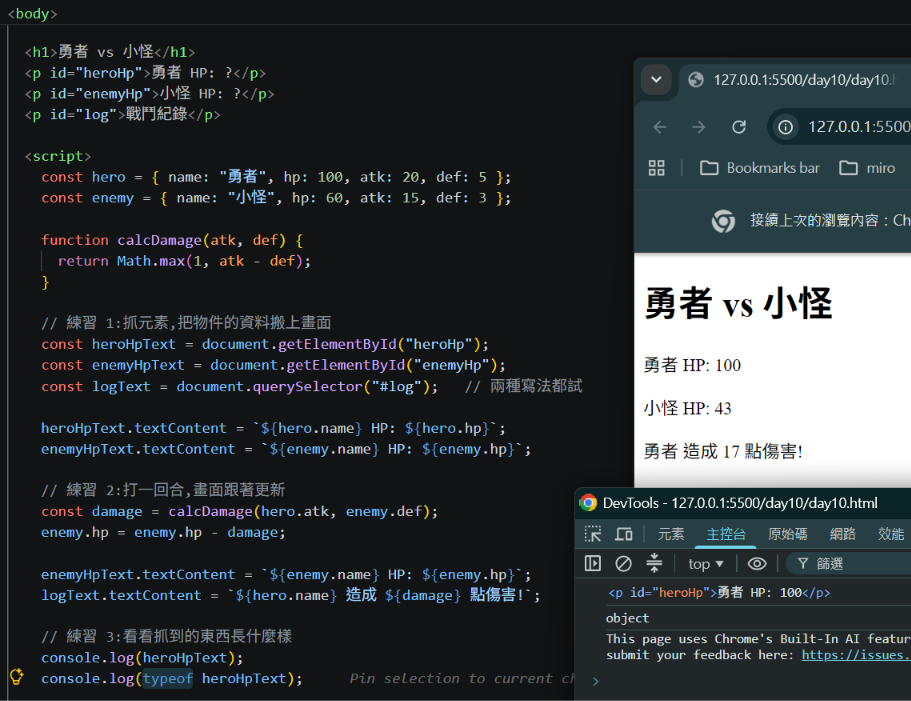911x701 pixels.
Task: Click the 'Pin selection to current' hint text
Action: coord(462,678)
